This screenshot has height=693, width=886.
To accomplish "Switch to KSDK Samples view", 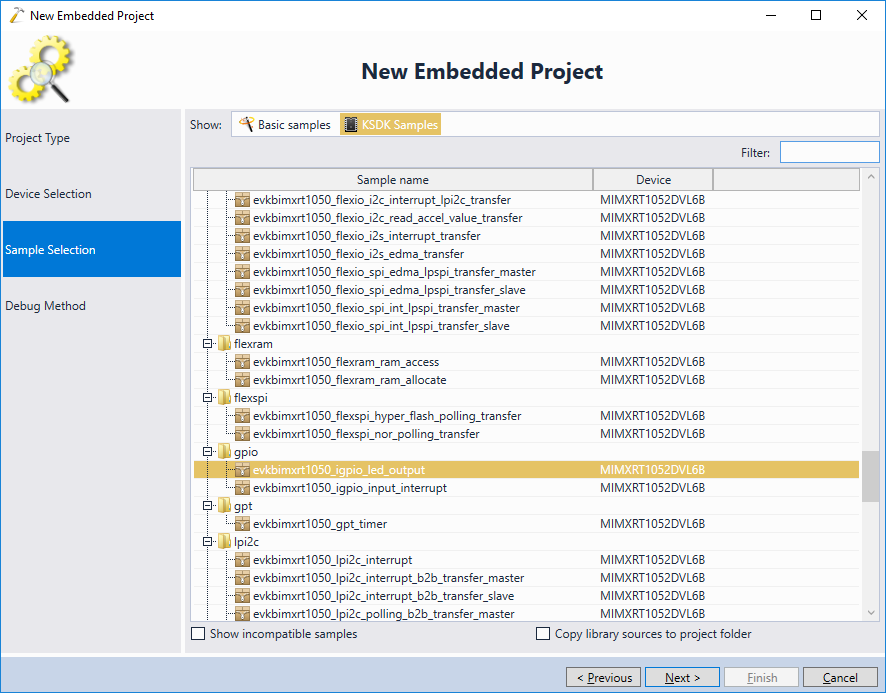I will coord(390,124).
